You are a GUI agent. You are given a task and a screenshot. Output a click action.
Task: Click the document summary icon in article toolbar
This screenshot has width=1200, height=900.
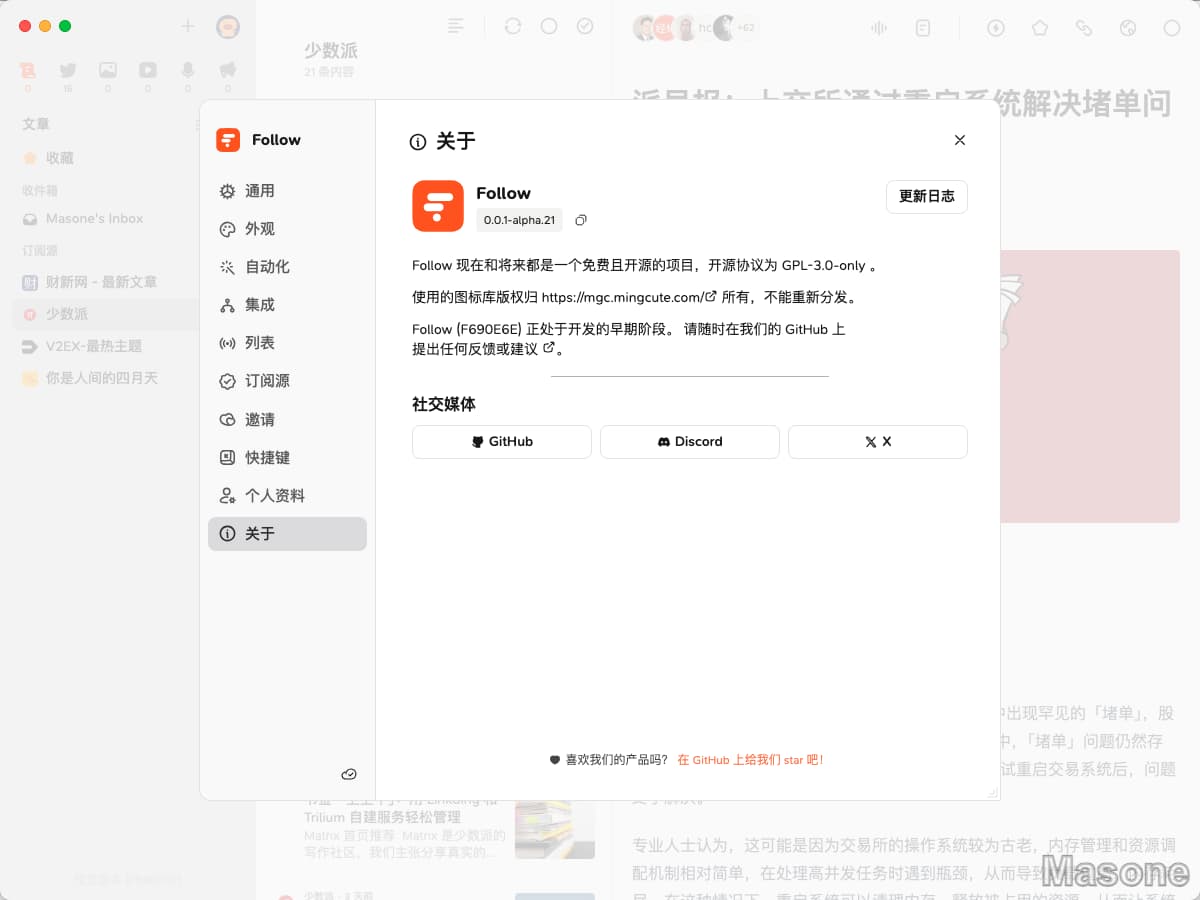click(x=923, y=28)
